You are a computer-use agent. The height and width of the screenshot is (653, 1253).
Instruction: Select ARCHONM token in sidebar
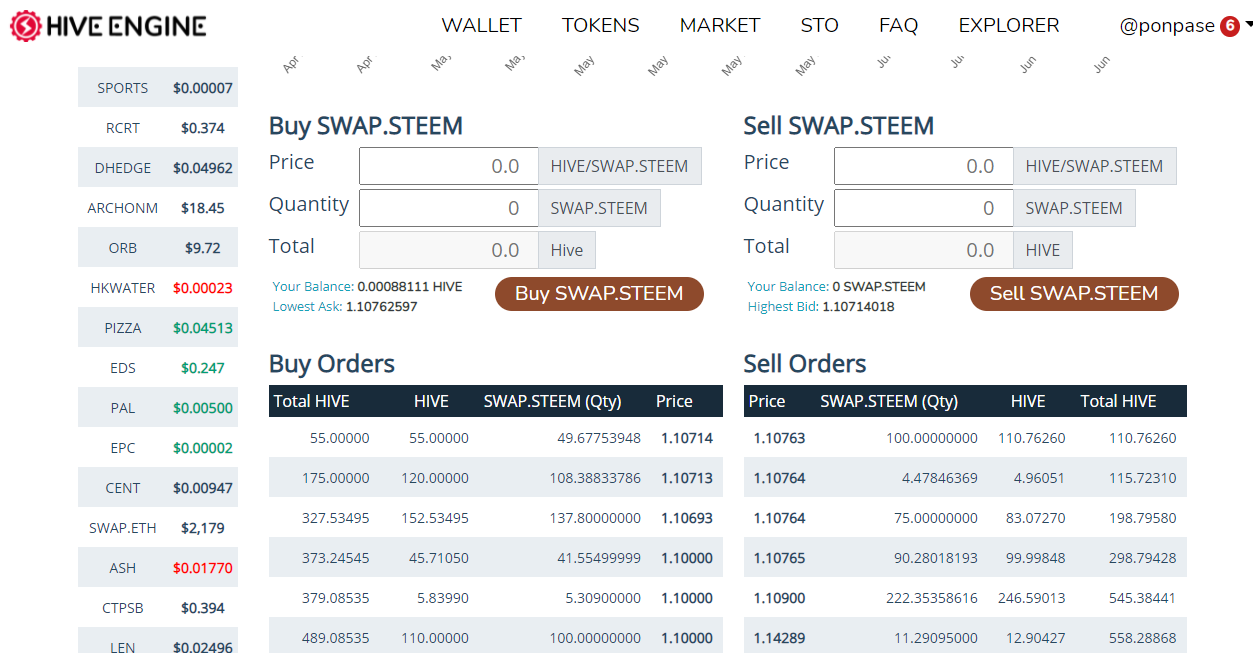point(158,208)
